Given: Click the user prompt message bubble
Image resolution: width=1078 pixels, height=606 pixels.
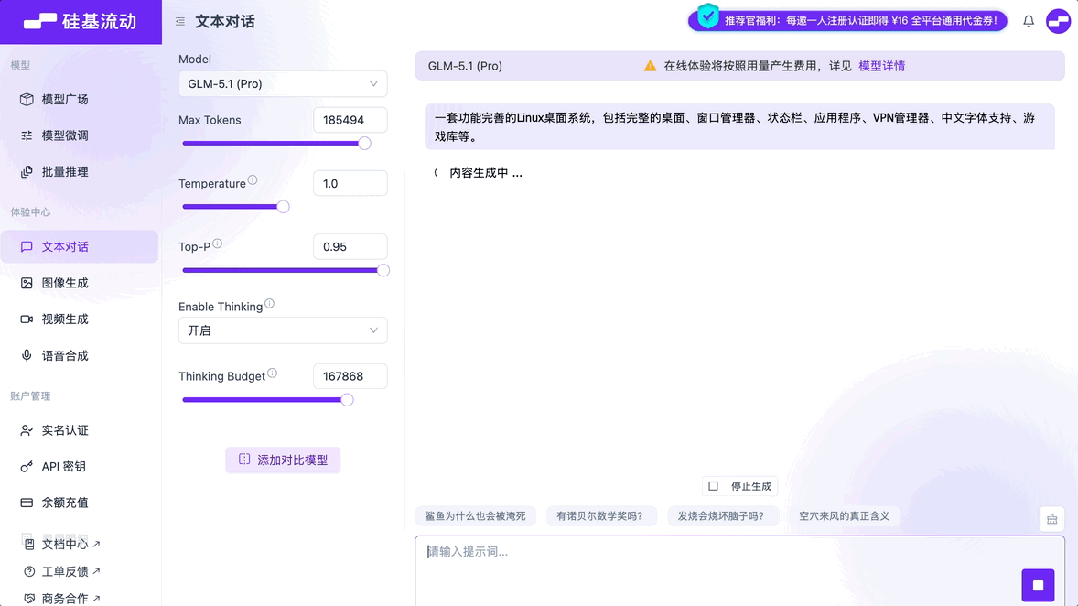Looking at the screenshot, I should point(740,127).
